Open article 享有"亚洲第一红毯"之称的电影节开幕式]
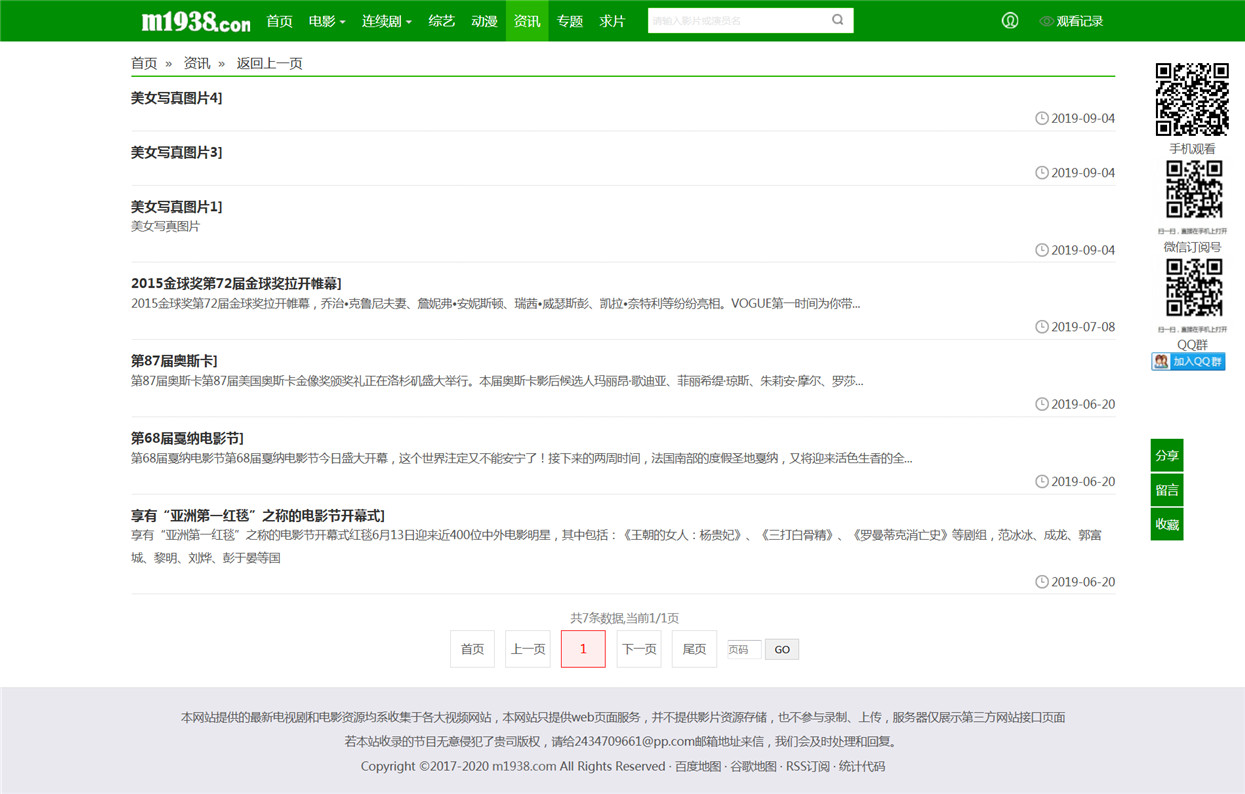 pos(258,515)
